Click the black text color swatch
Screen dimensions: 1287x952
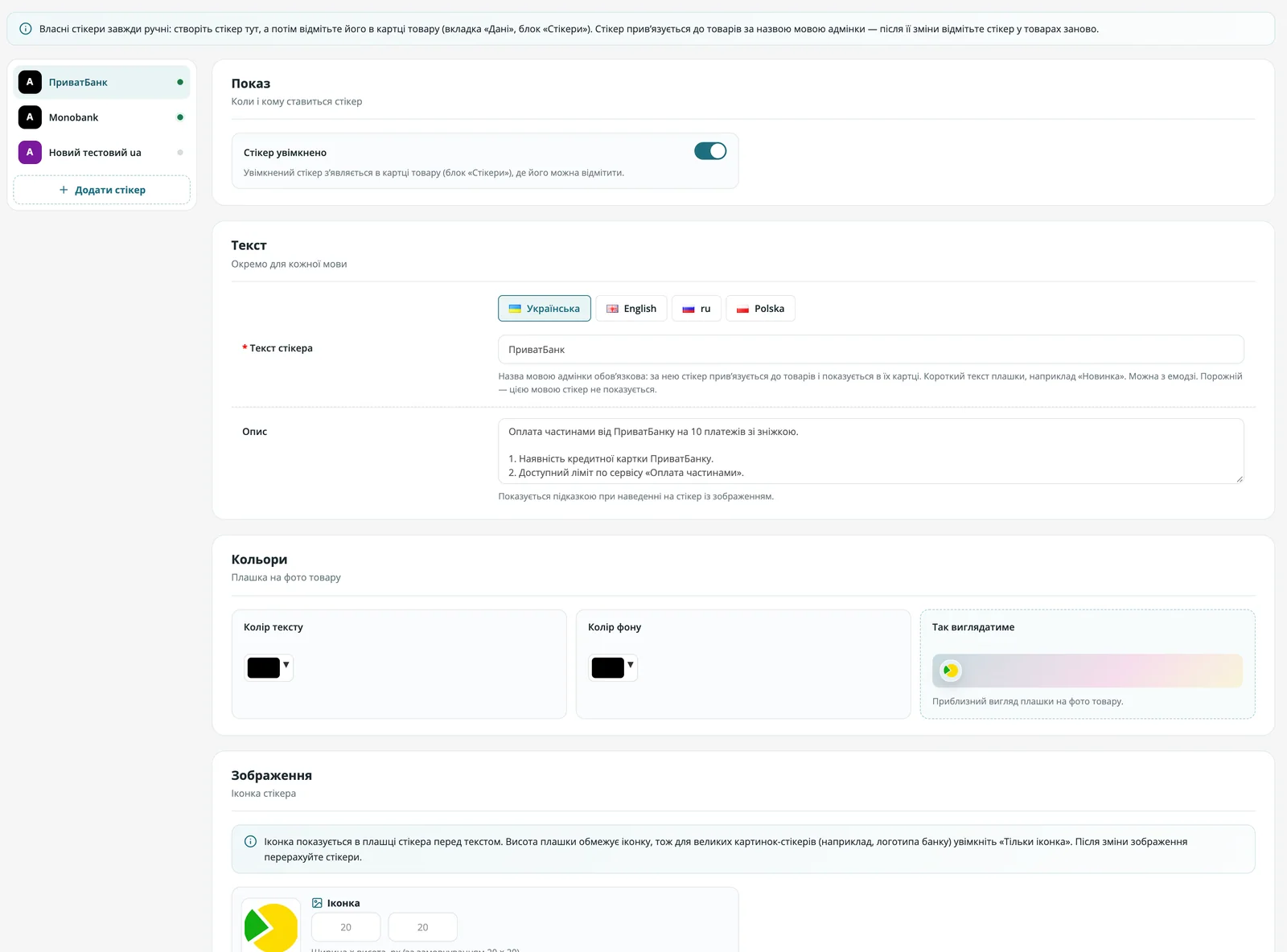(x=263, y=668)
